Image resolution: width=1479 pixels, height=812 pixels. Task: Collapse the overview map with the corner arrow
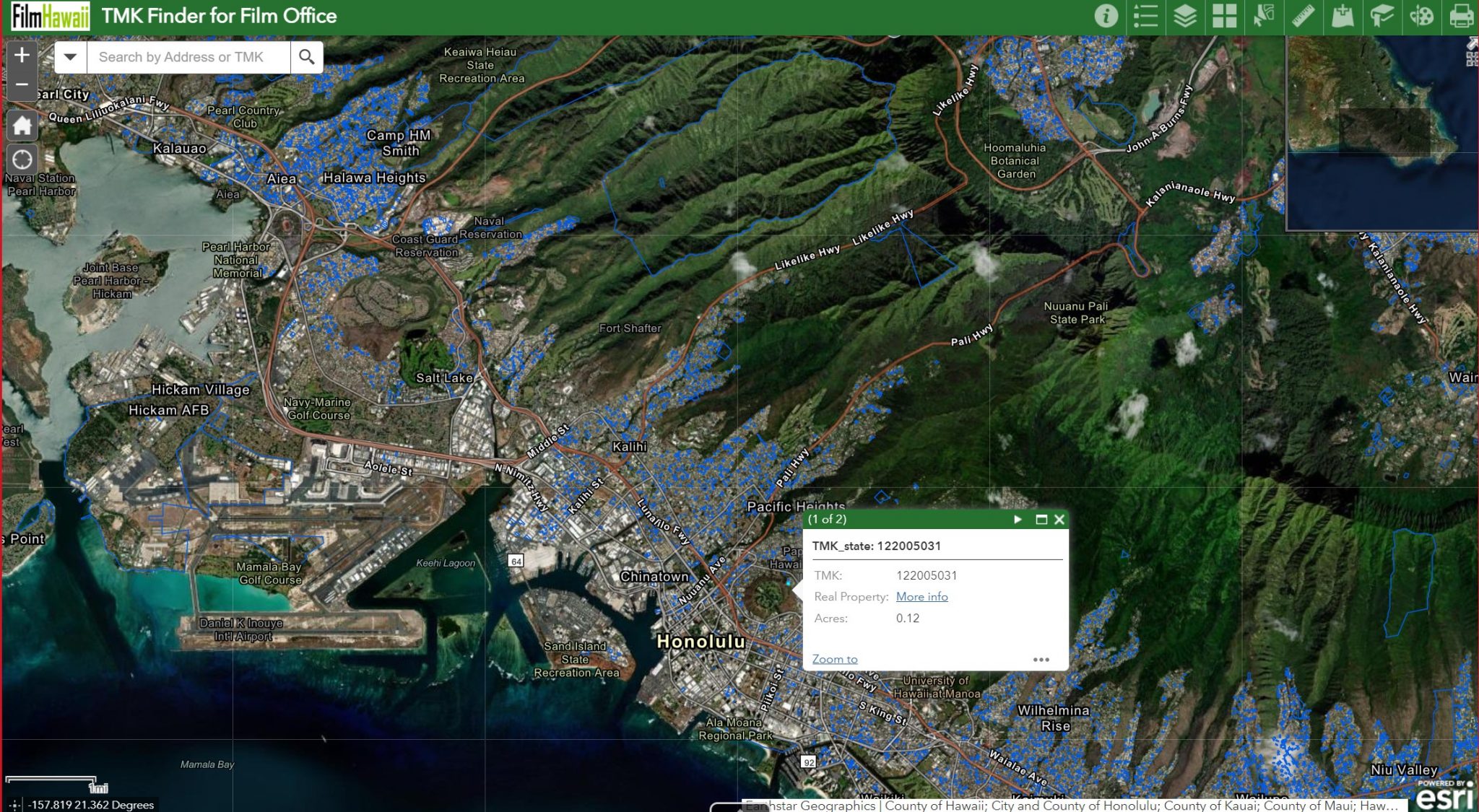coord(1473,43)
